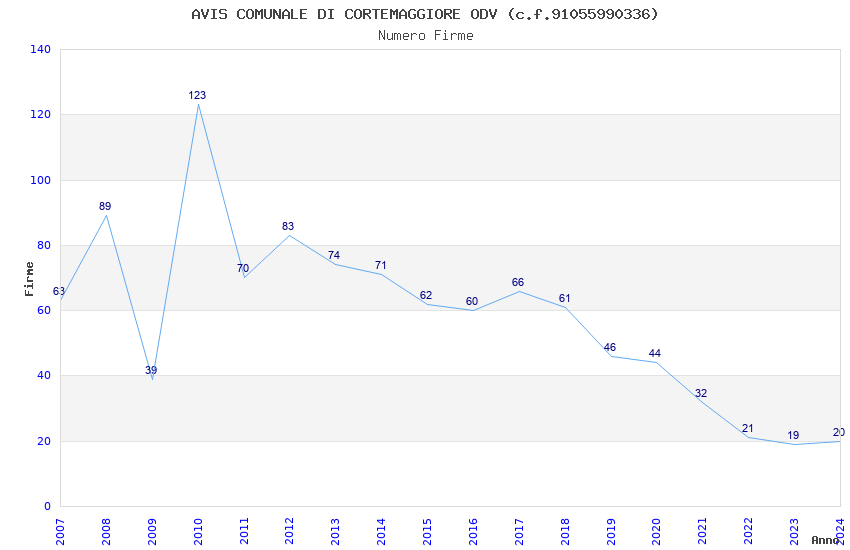Click the data label 83 for 2012
The width and height of the screenshot is (850, 550).
[x=288, y=227]
